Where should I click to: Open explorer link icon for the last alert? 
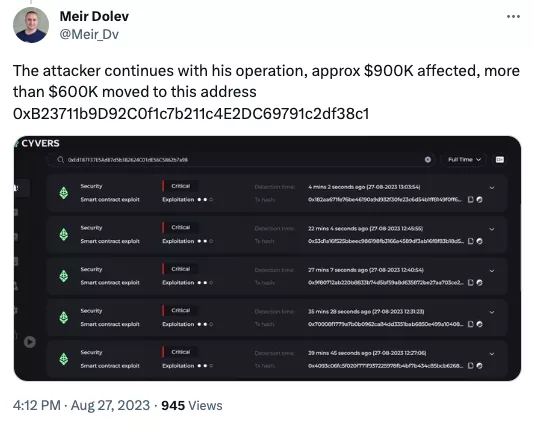pos(480,366)
